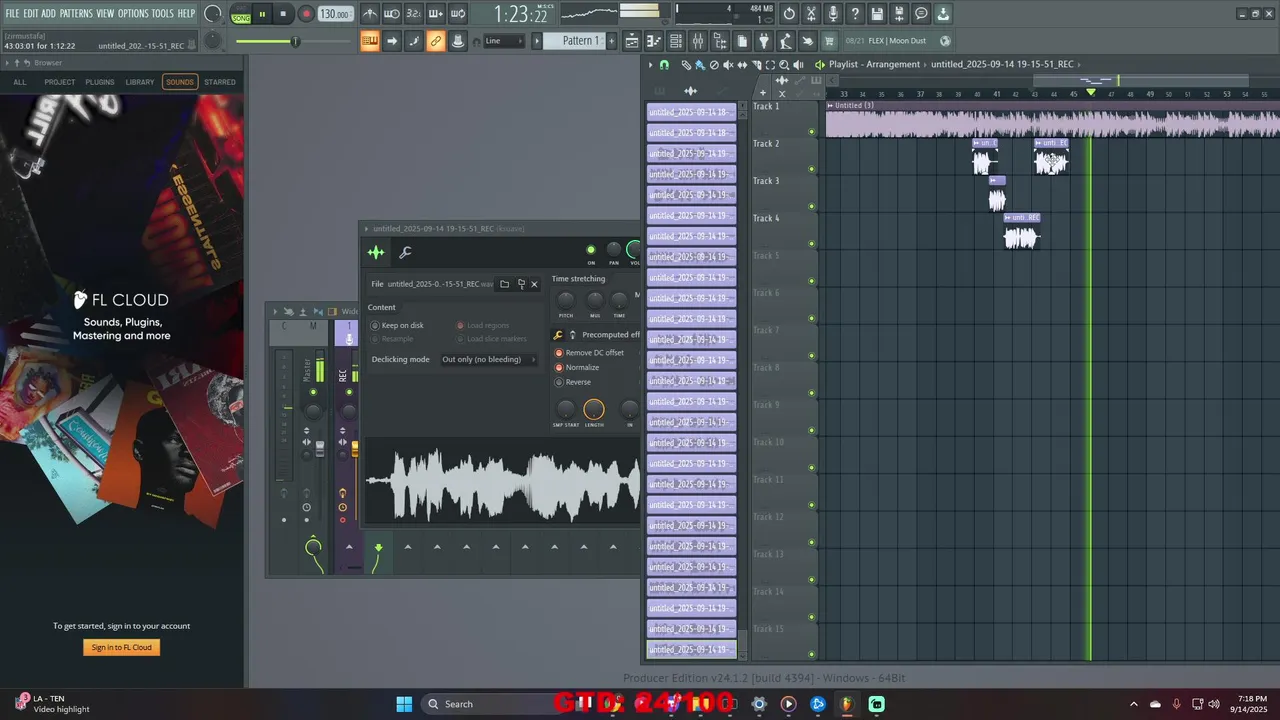Select the playlist mute tool icon

[x=727, y=64]
